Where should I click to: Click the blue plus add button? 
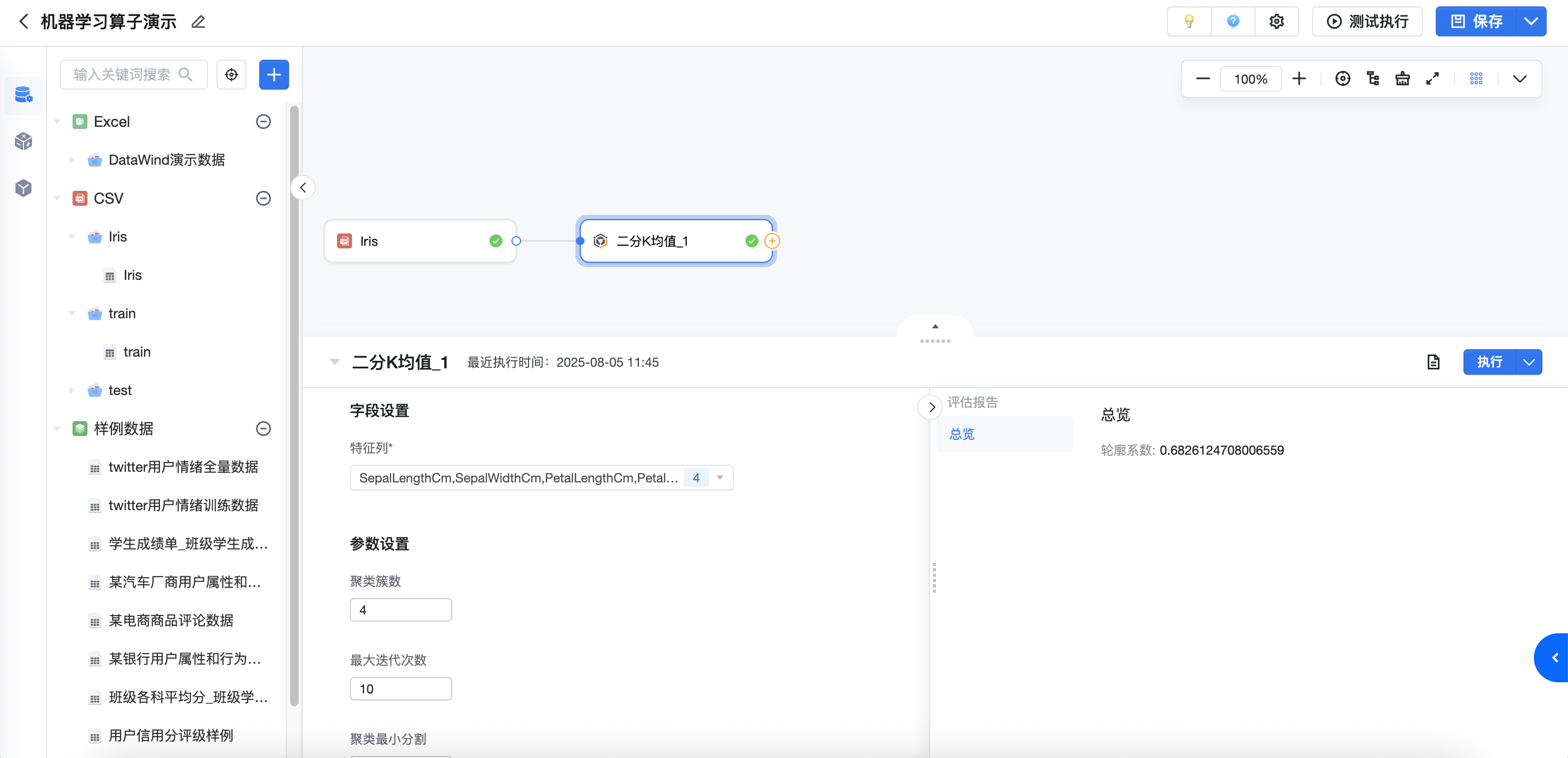pos(274,74)
